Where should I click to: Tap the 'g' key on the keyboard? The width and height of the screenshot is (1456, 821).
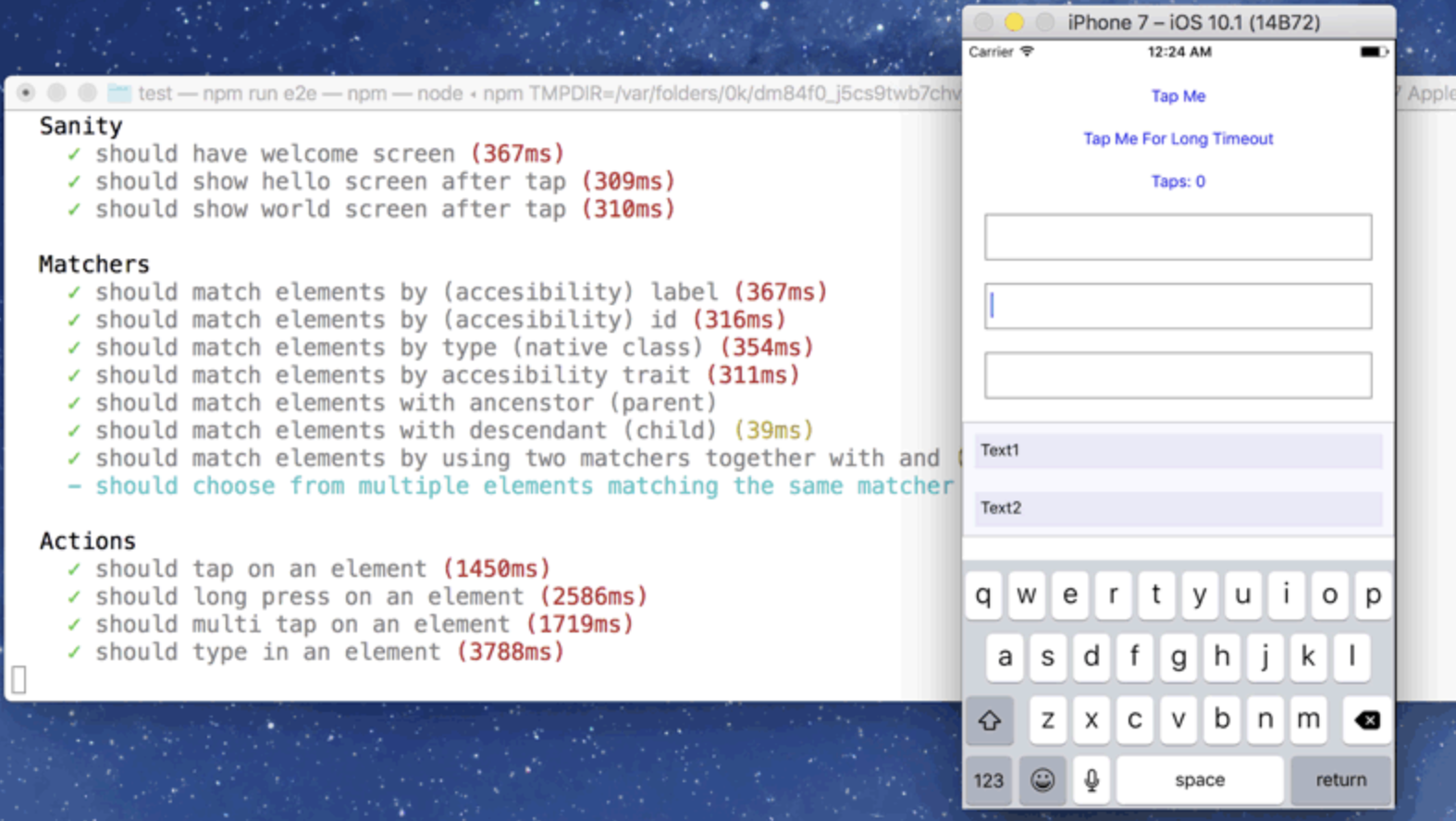point(1178,657)
